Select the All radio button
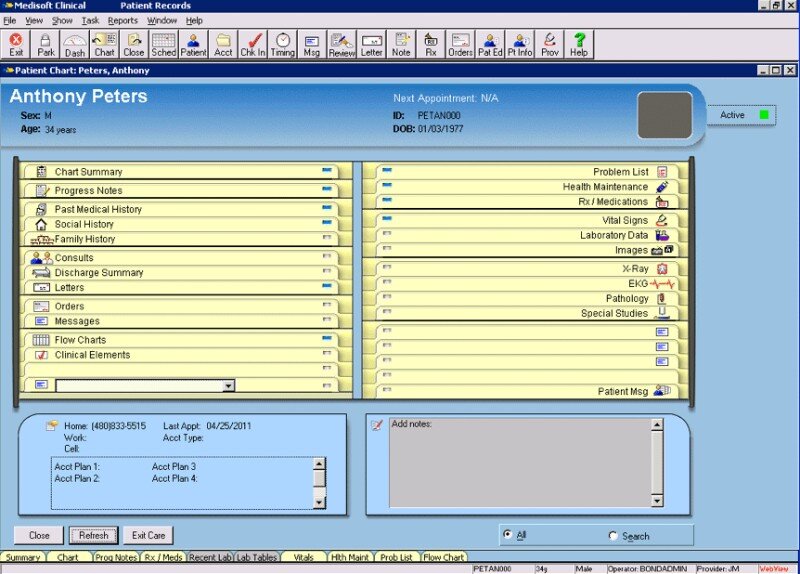 508,536
